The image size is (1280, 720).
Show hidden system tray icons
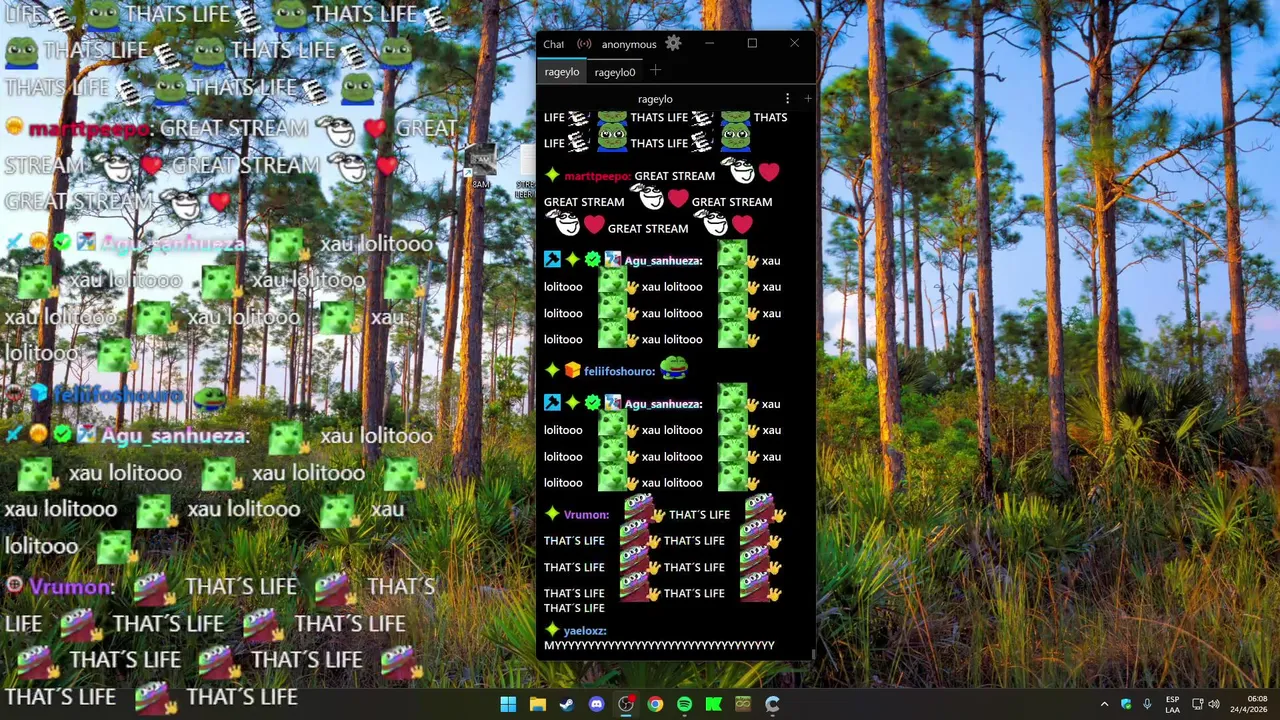[x=1104, y=704]
